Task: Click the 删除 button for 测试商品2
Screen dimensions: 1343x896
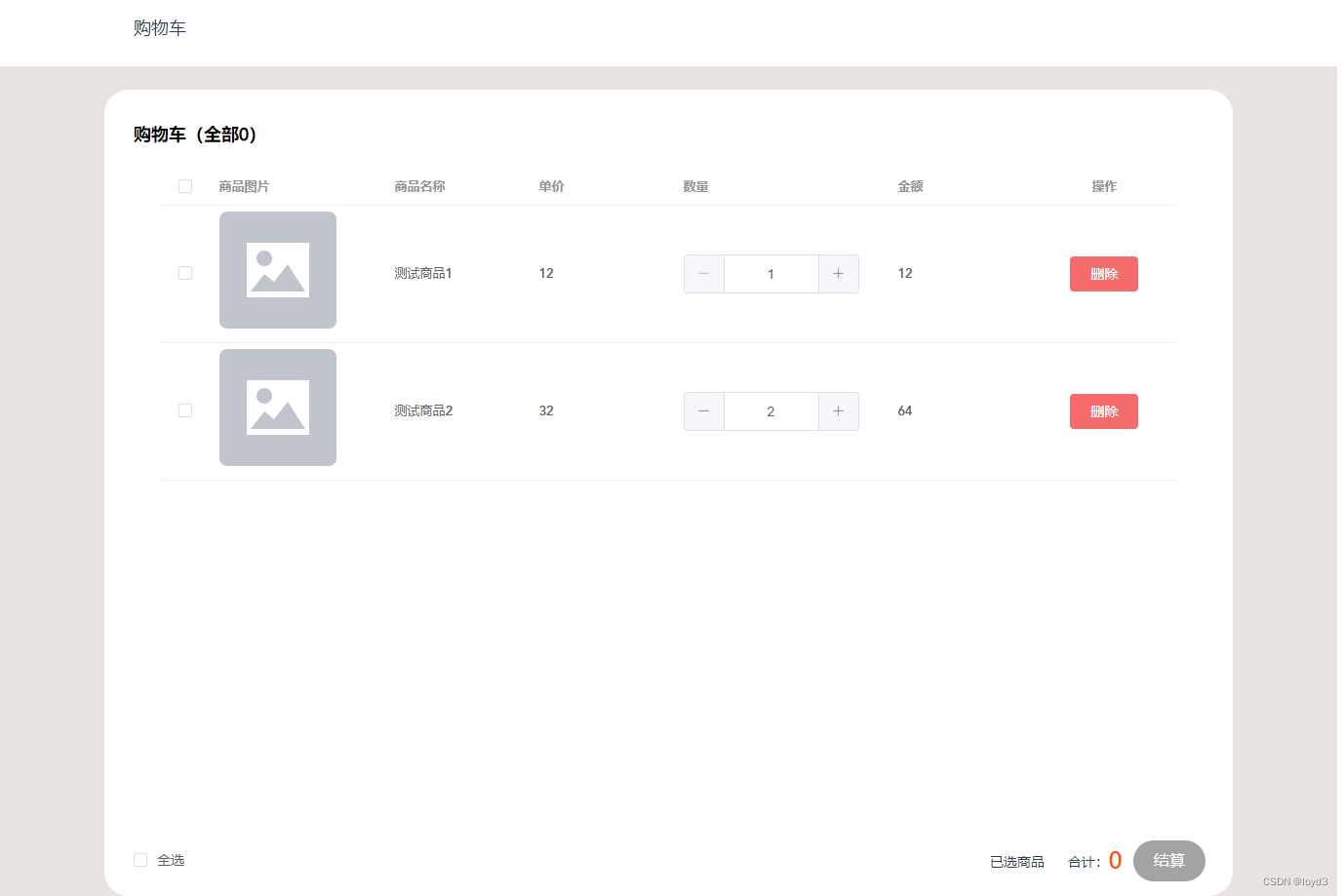Action: (x=1103, y=411)
